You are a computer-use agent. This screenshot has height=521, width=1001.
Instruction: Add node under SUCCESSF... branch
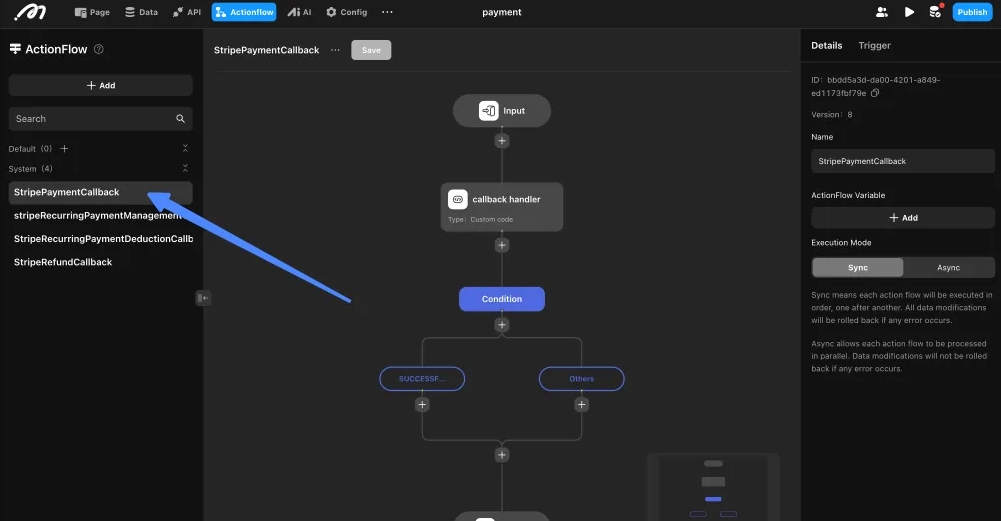tap(422, 404)
